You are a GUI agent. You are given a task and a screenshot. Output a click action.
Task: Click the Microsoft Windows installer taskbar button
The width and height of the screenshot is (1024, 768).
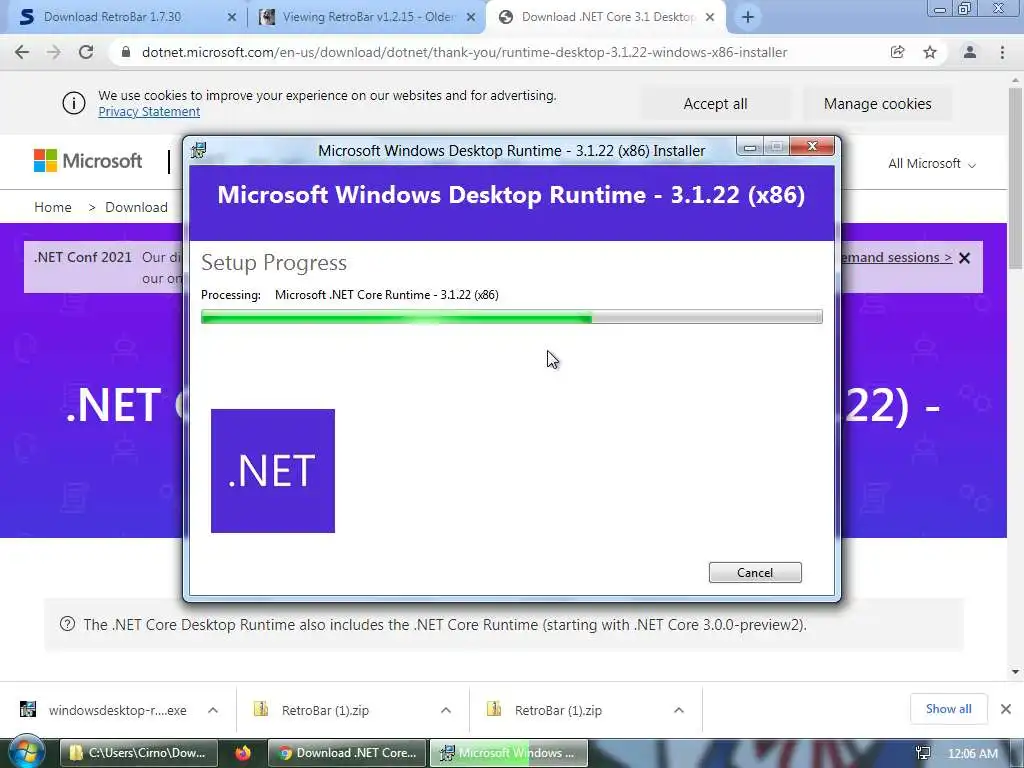click(508, 753)
